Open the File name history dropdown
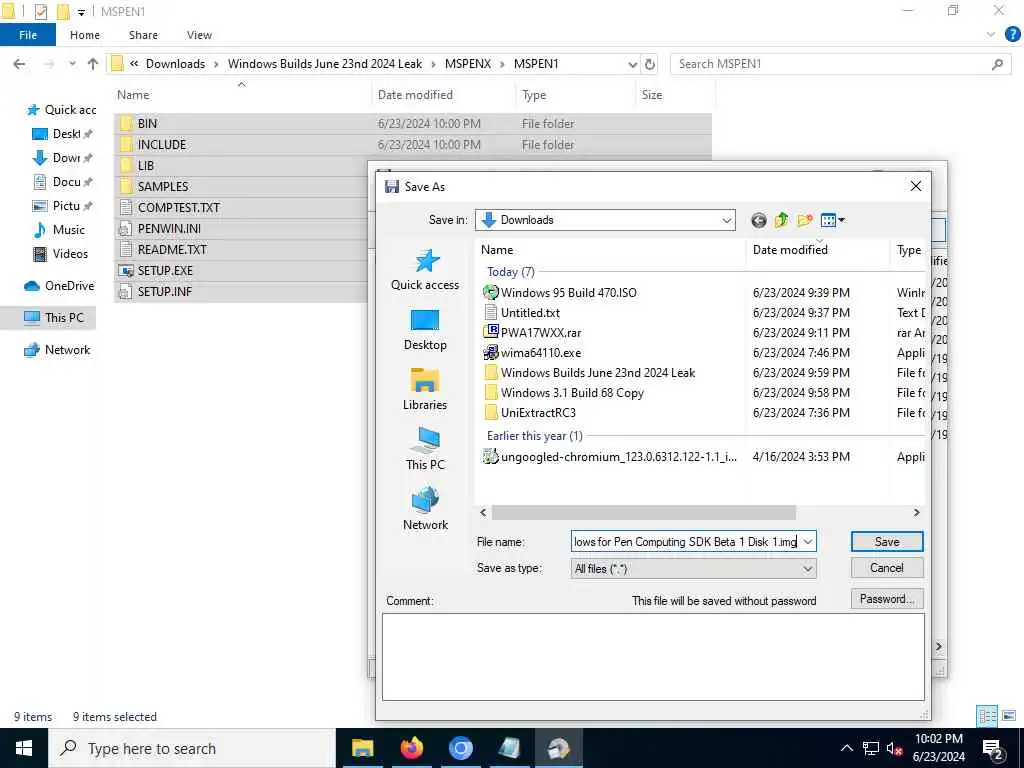Screen dimensions: 1024x768 coord(808,542)
